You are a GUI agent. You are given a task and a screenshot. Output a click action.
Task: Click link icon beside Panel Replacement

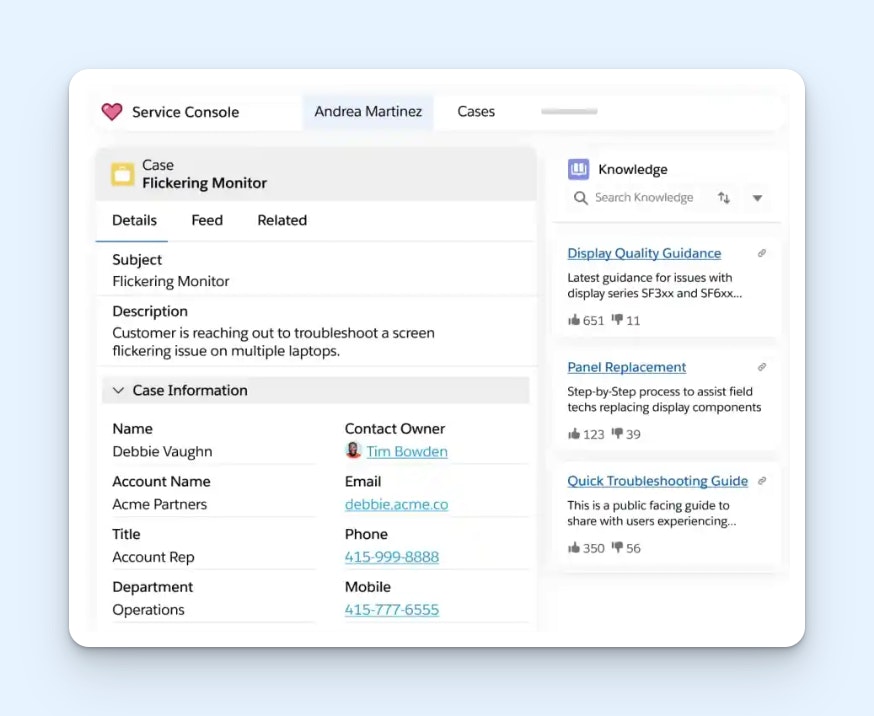click(x=762, y=368)
